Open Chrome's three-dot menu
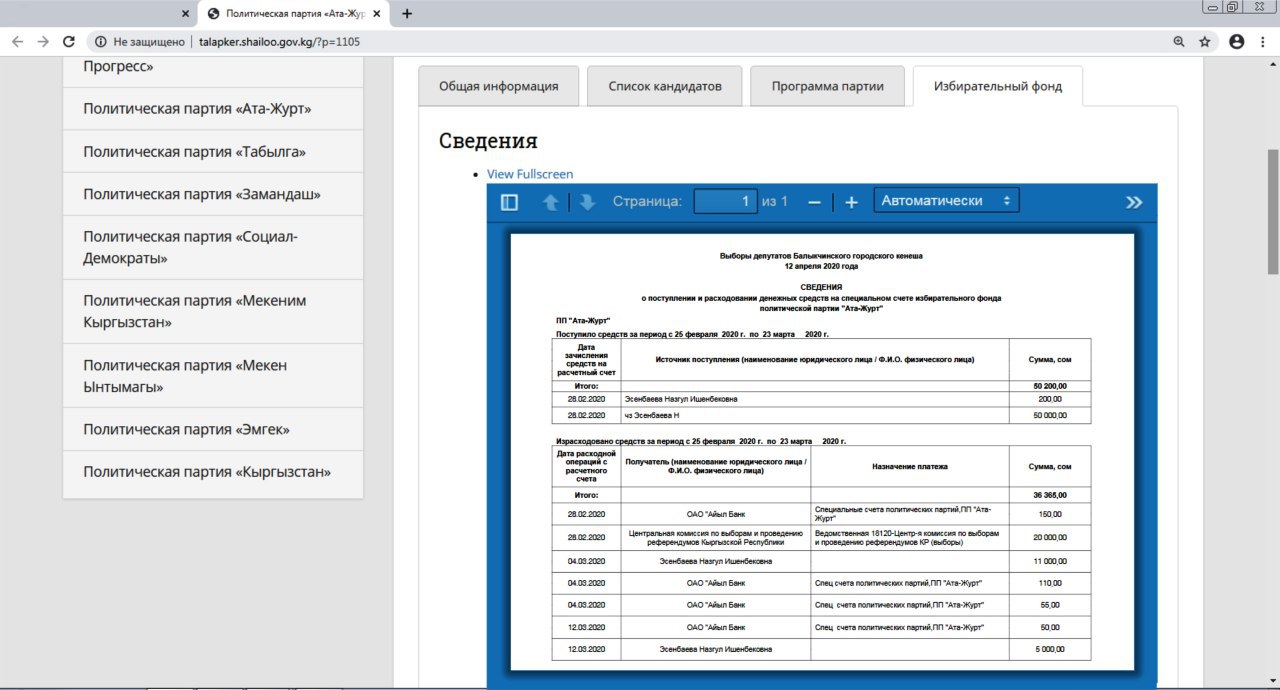Viewport: 1280px width, 690px height. pos(1262,42)
